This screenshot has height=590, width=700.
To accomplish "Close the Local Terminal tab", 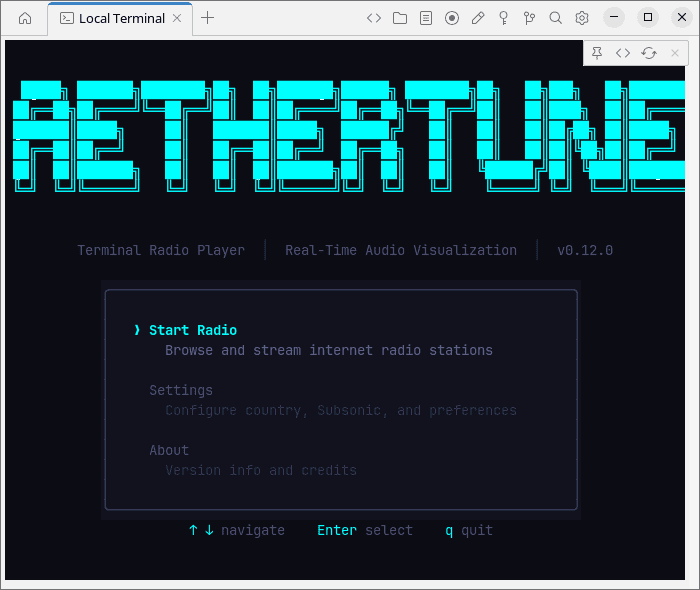I will 177,18.
